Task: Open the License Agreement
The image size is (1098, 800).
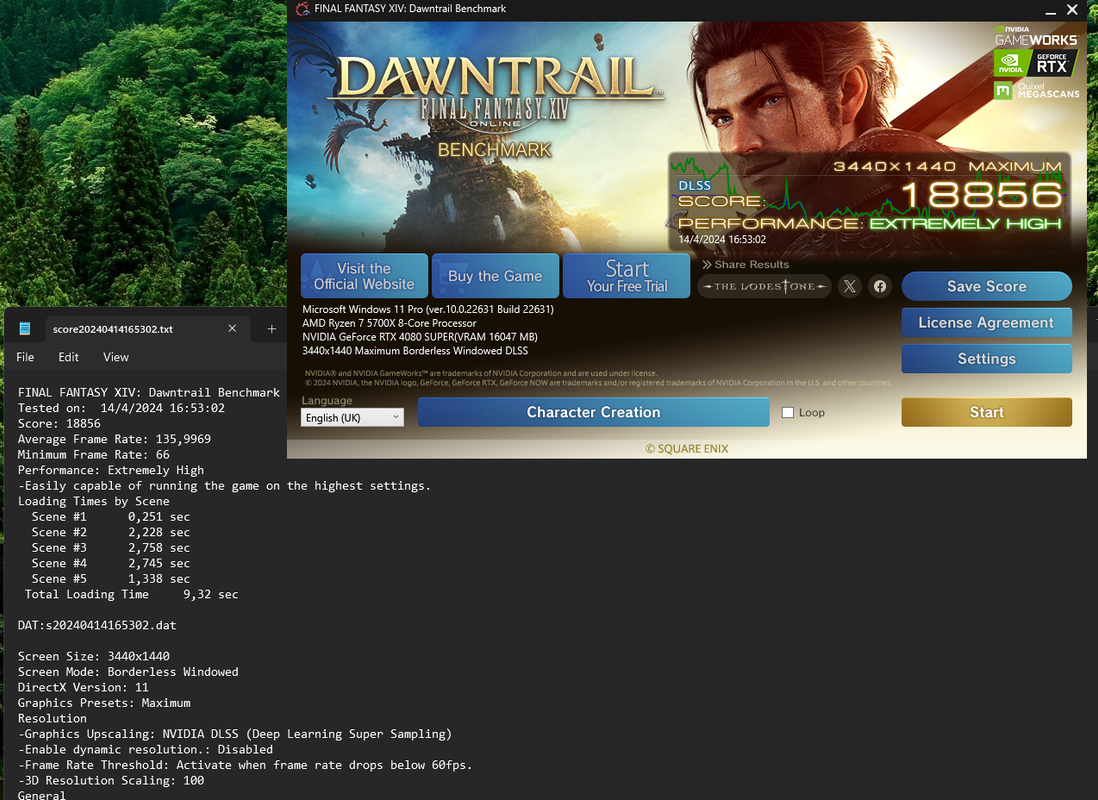Action: (x=987, y=322)
